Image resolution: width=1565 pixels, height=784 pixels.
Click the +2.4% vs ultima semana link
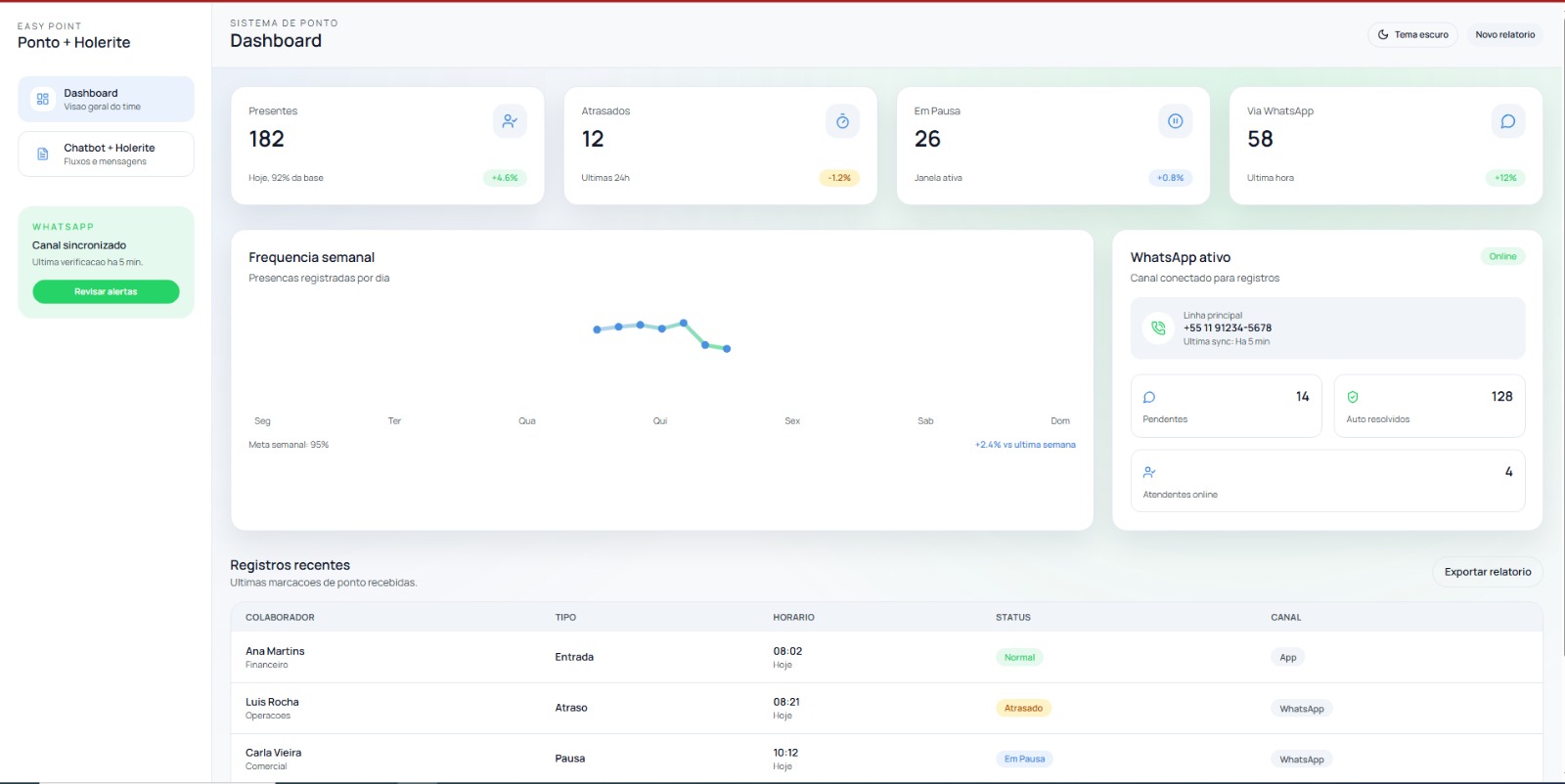pyautogui.click(x=1024, y=445)
